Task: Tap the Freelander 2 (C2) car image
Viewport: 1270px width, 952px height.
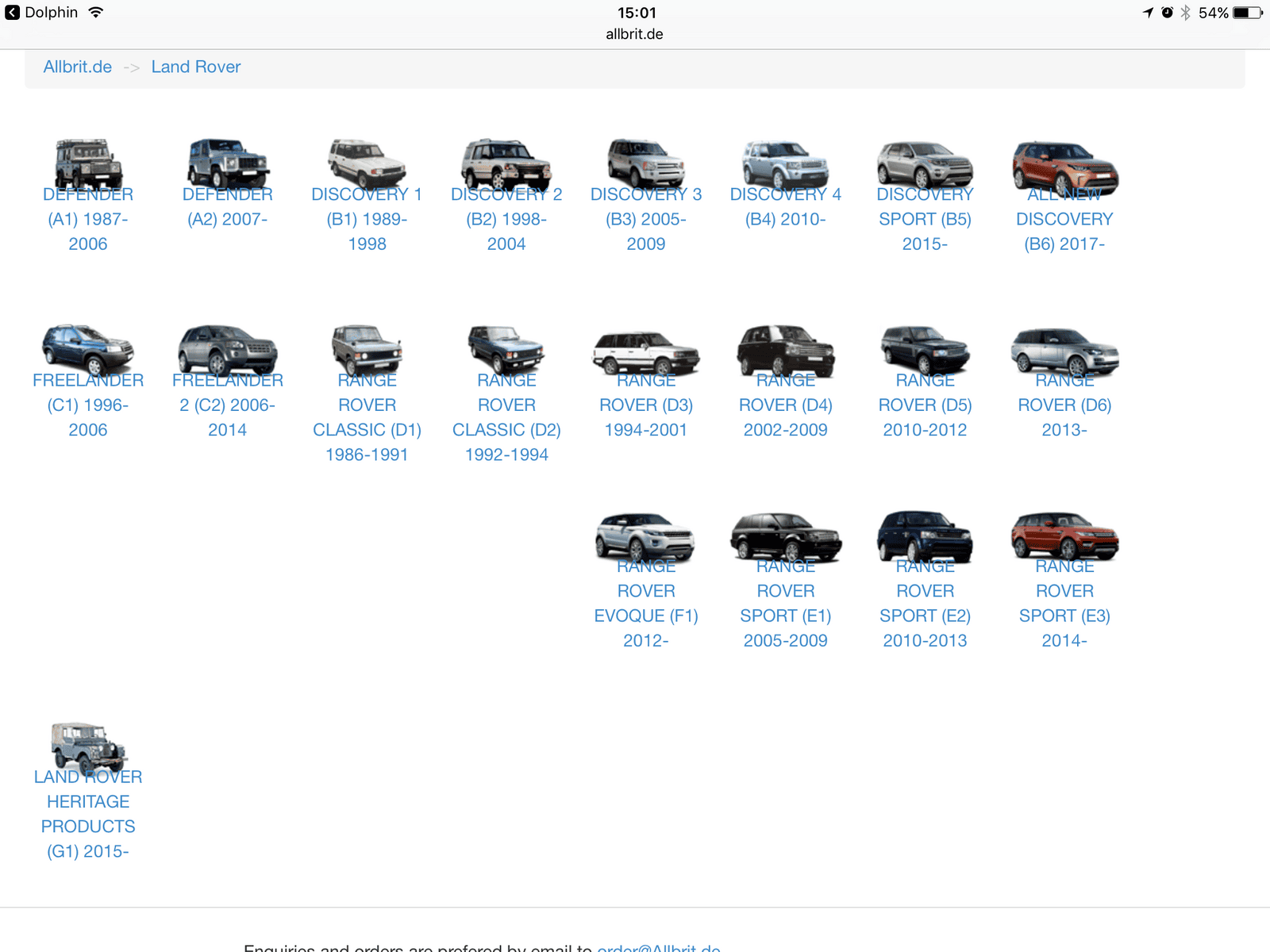Action: click(x=228, y=350)
